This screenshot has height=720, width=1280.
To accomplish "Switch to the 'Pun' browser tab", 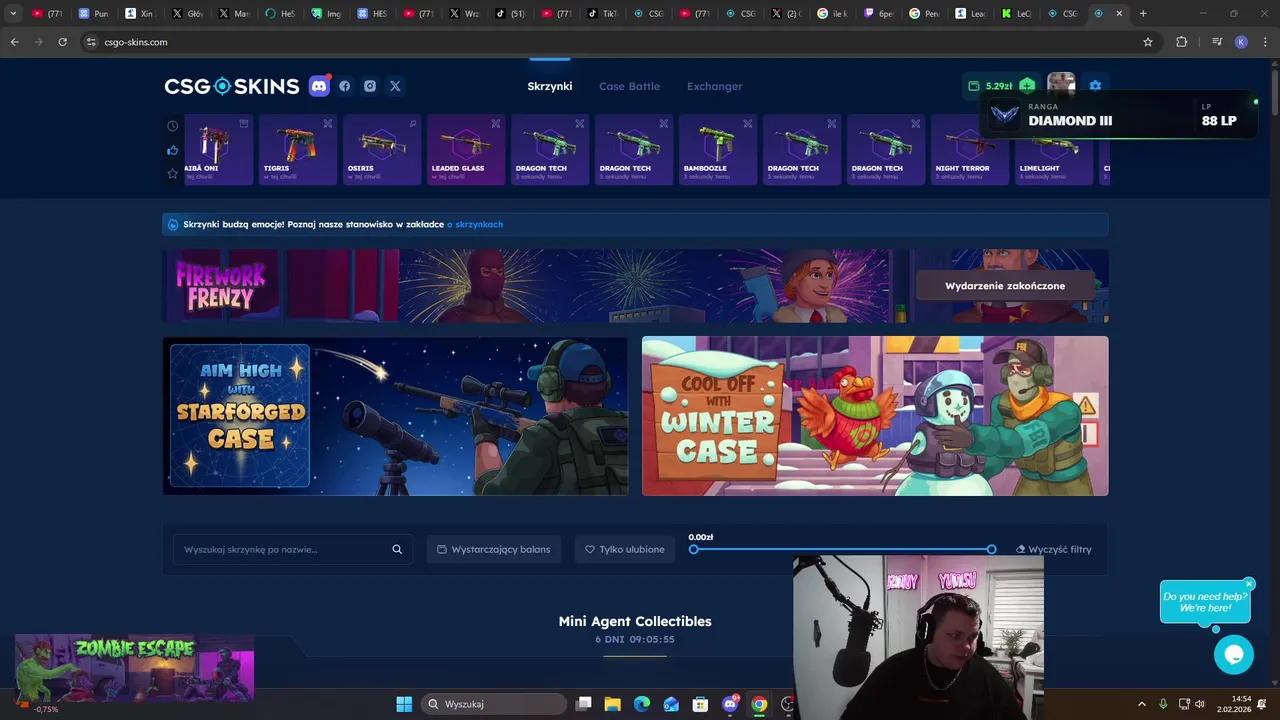I will tap(94, 14).
